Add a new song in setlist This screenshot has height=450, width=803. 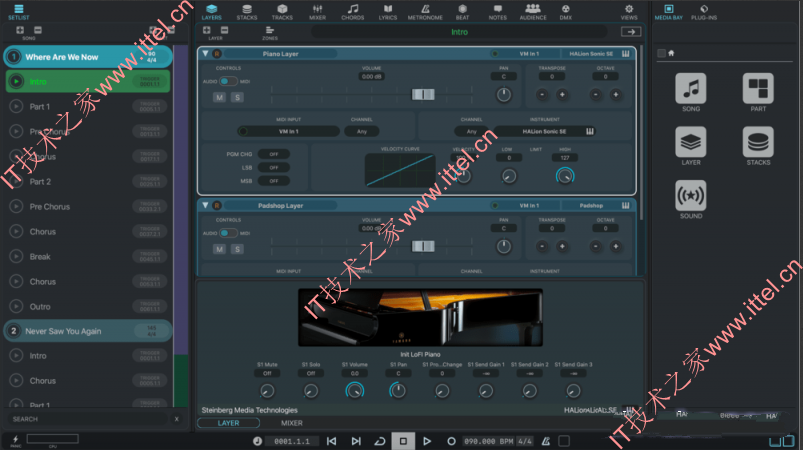[20, 31]
